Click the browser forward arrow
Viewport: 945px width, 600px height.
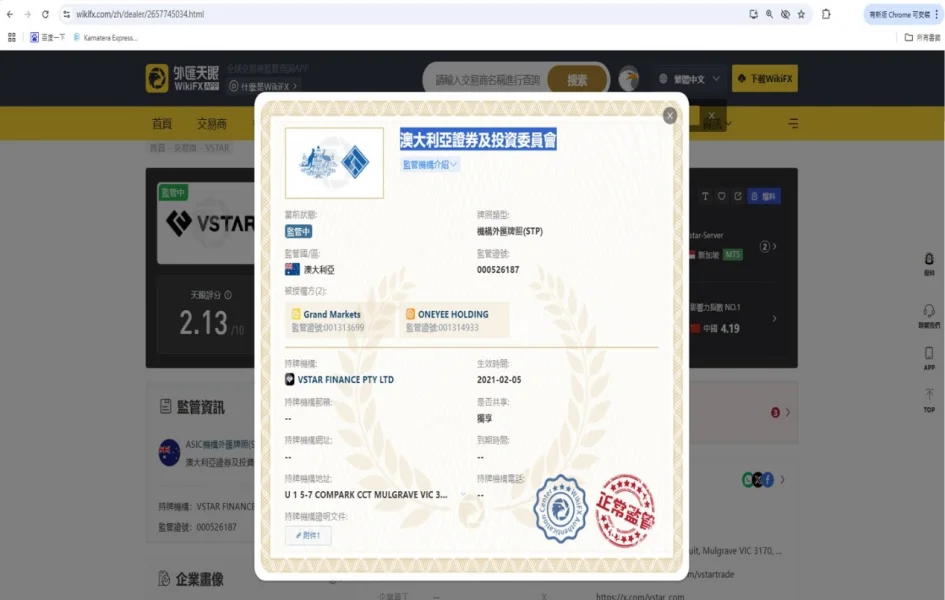tap(27, 14)
